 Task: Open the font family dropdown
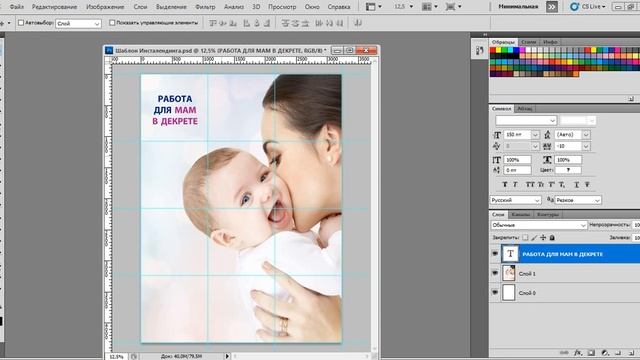pyautogui.click(x=526, y=120)
